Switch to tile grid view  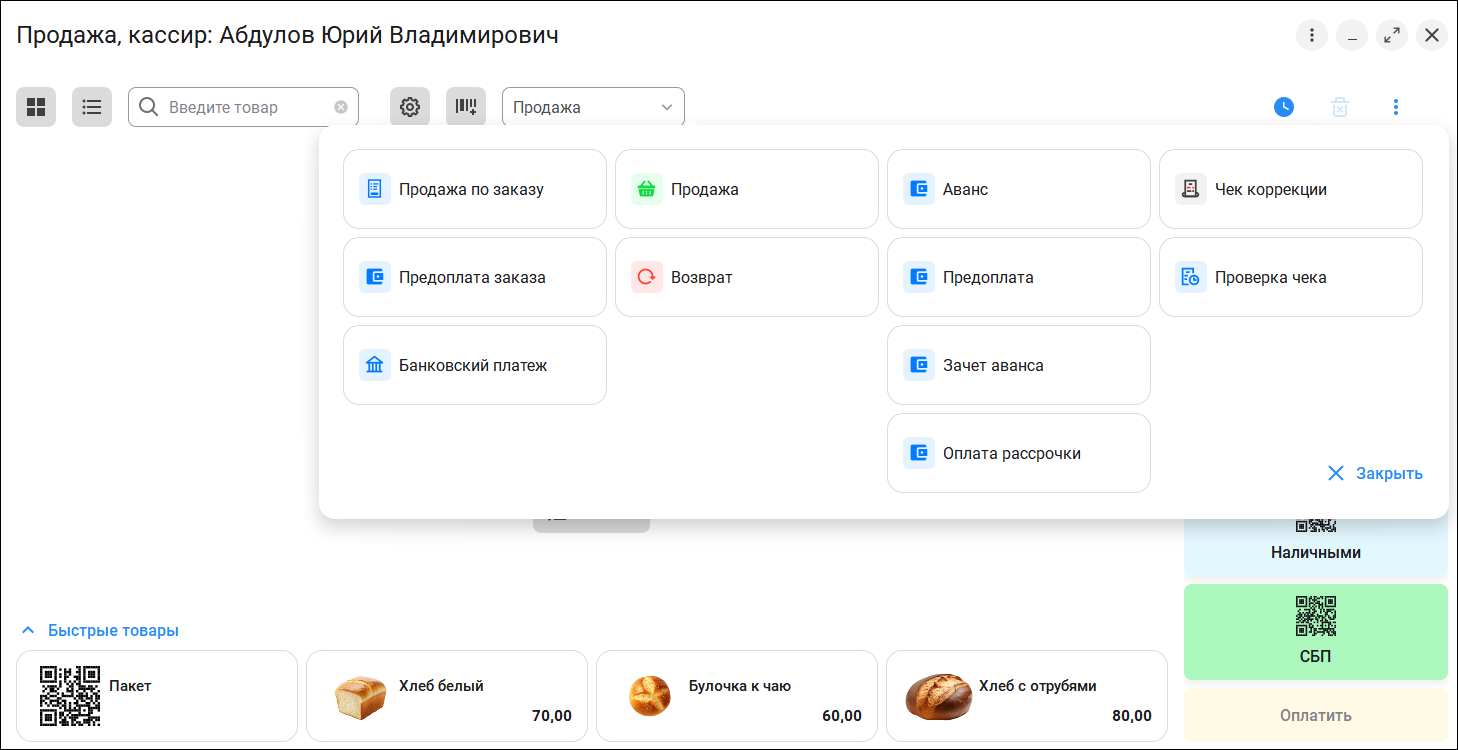36,107
